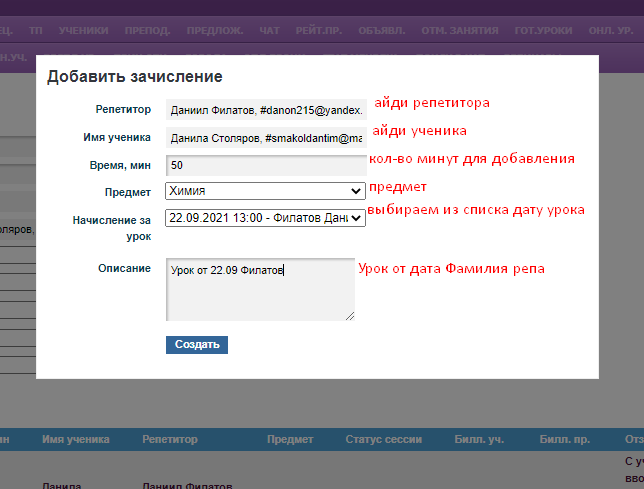
Task: Open the ОБЪЯВЛ. menu item
Action: [382, 31]
